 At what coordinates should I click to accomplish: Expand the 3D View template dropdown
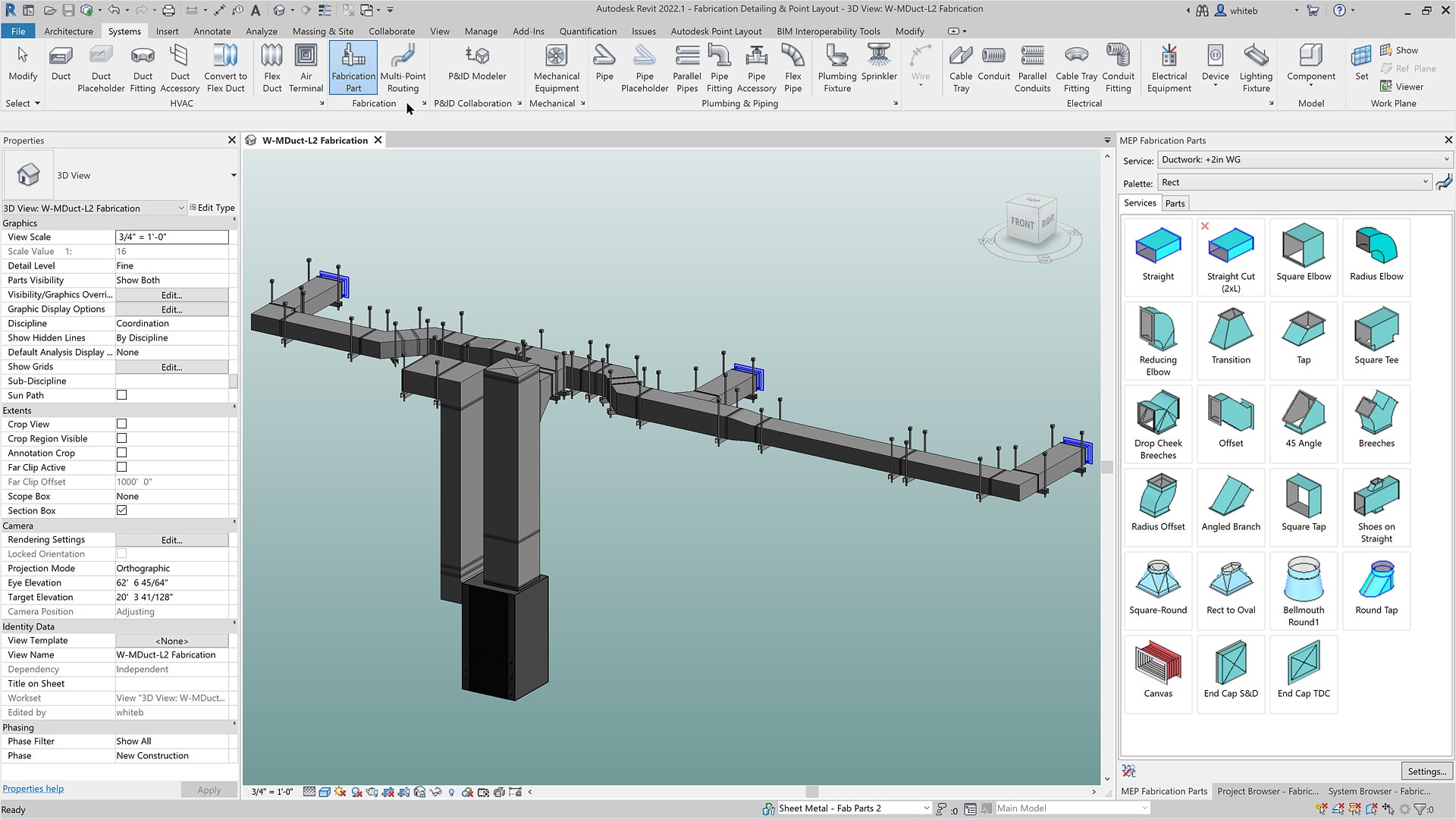point(233,175)
